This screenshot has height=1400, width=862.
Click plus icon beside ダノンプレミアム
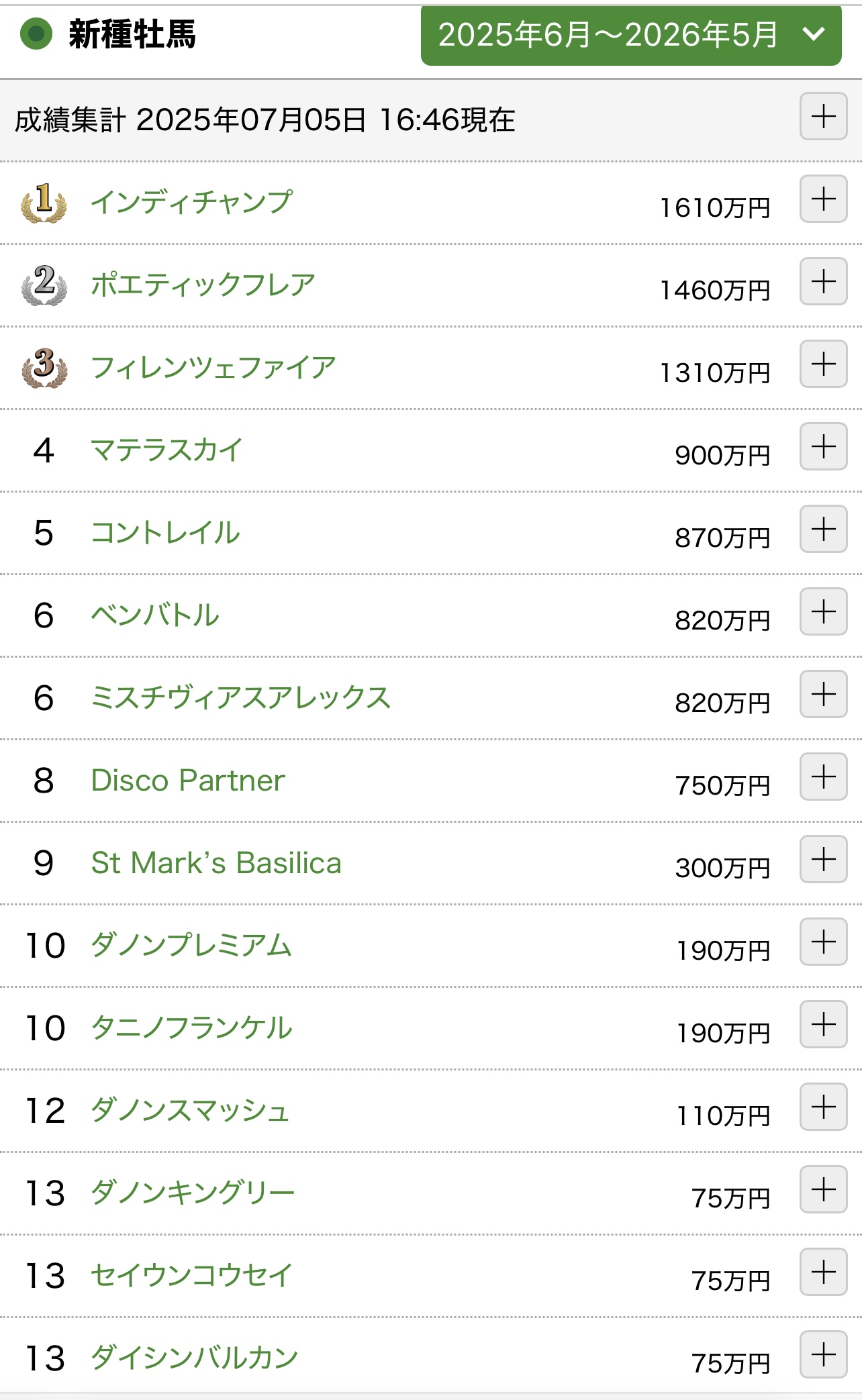(823, 942)
